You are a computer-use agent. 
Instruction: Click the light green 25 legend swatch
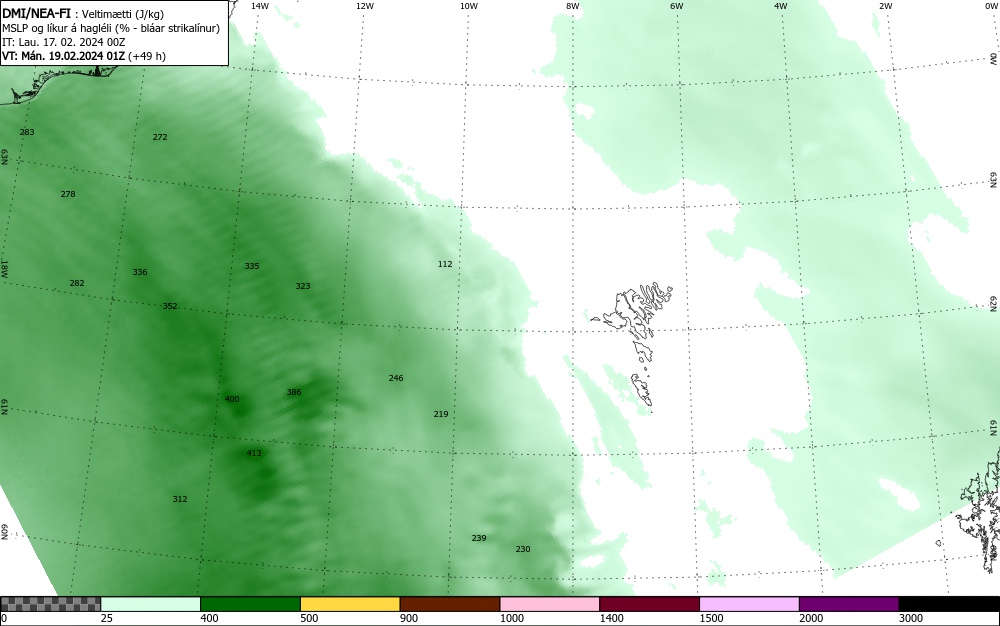(151, 604)
